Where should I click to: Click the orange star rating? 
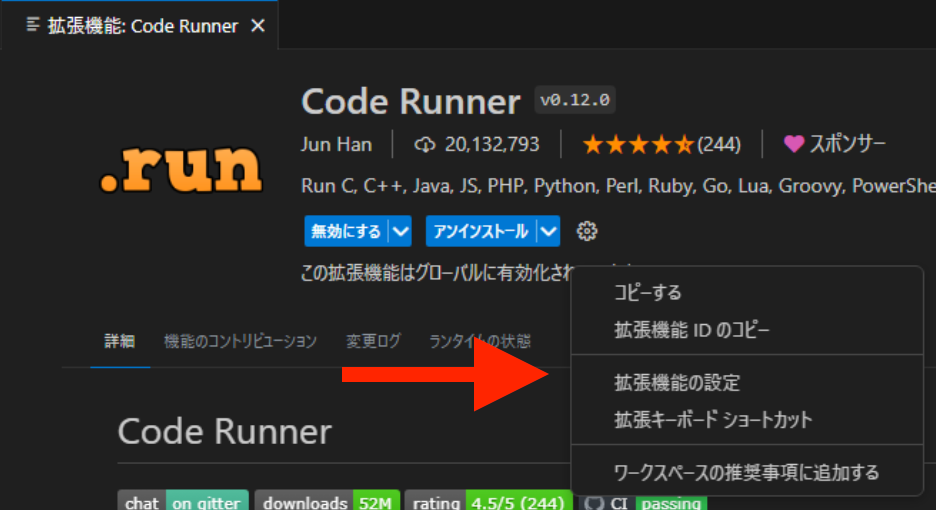coord(637,145)
